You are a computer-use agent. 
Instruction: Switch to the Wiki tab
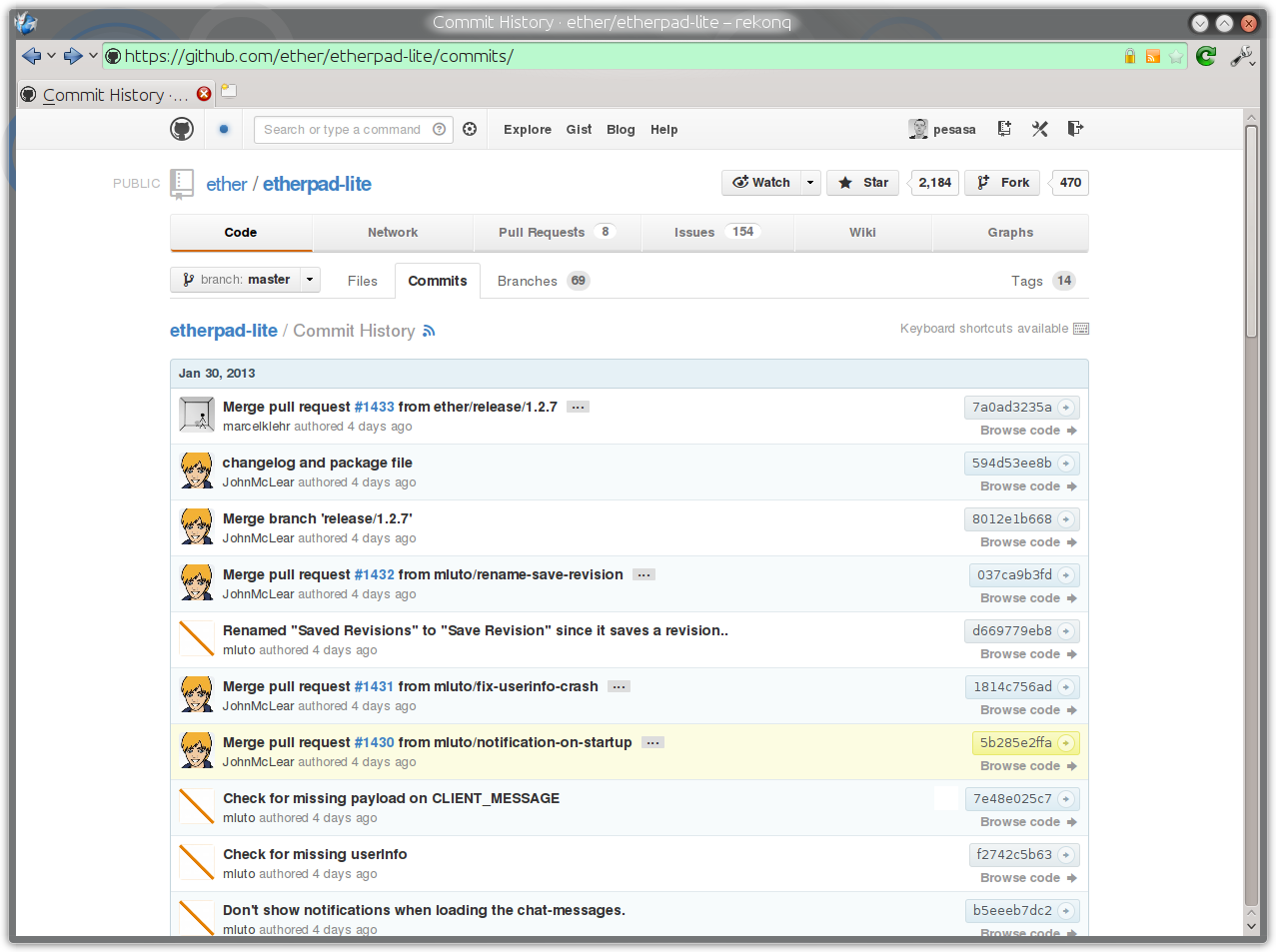click(x=862, y=232)
